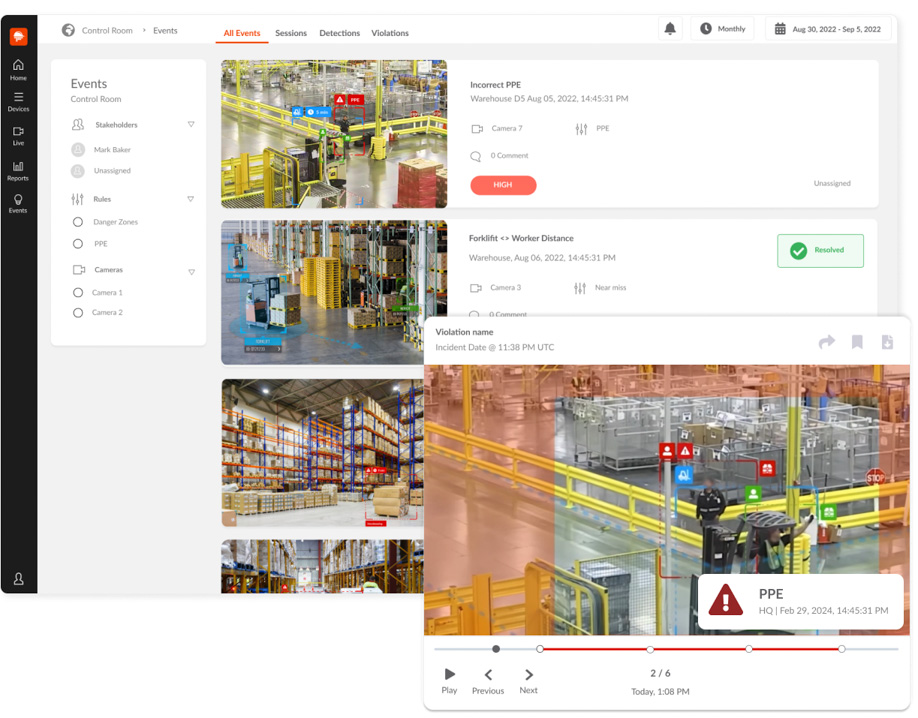Share the violation clip
918x718 pixels.
tap(827, 342)
